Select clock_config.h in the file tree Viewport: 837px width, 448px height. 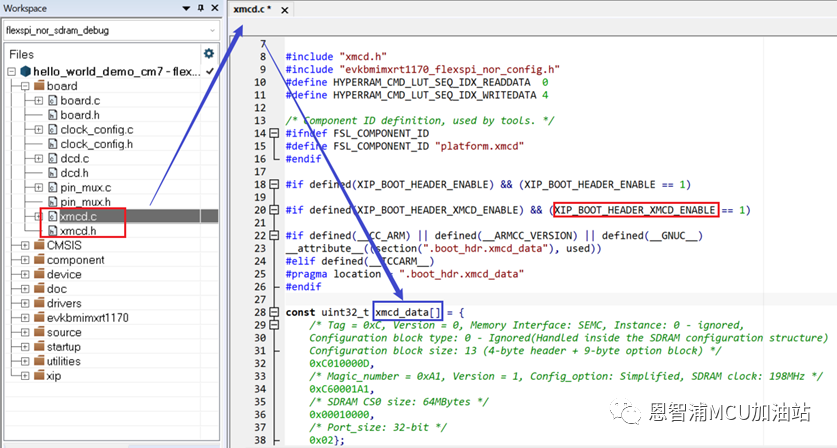click(x=97, y=144)
